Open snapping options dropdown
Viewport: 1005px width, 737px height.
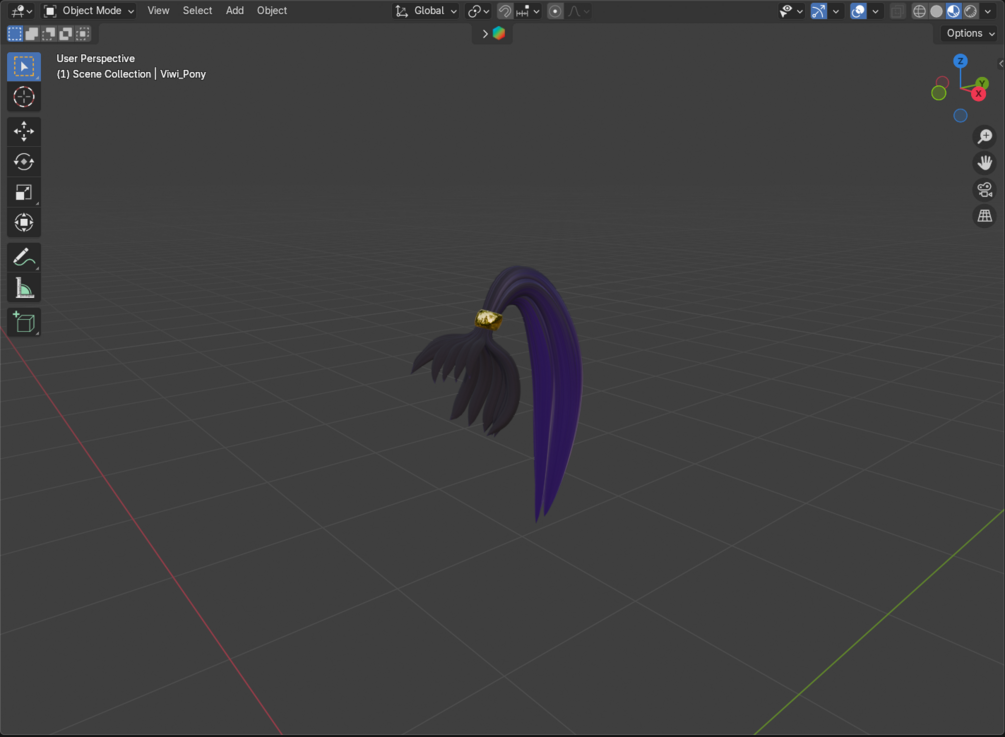coord(529,11)
